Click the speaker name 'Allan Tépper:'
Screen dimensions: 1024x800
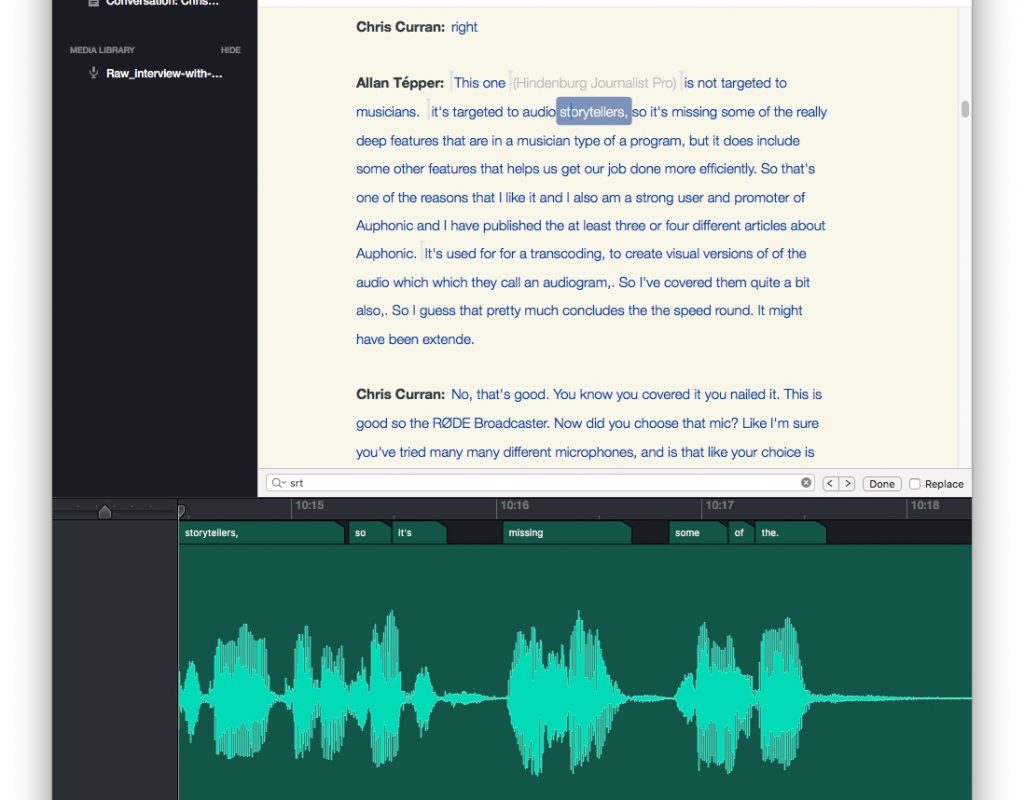point(400,83)
